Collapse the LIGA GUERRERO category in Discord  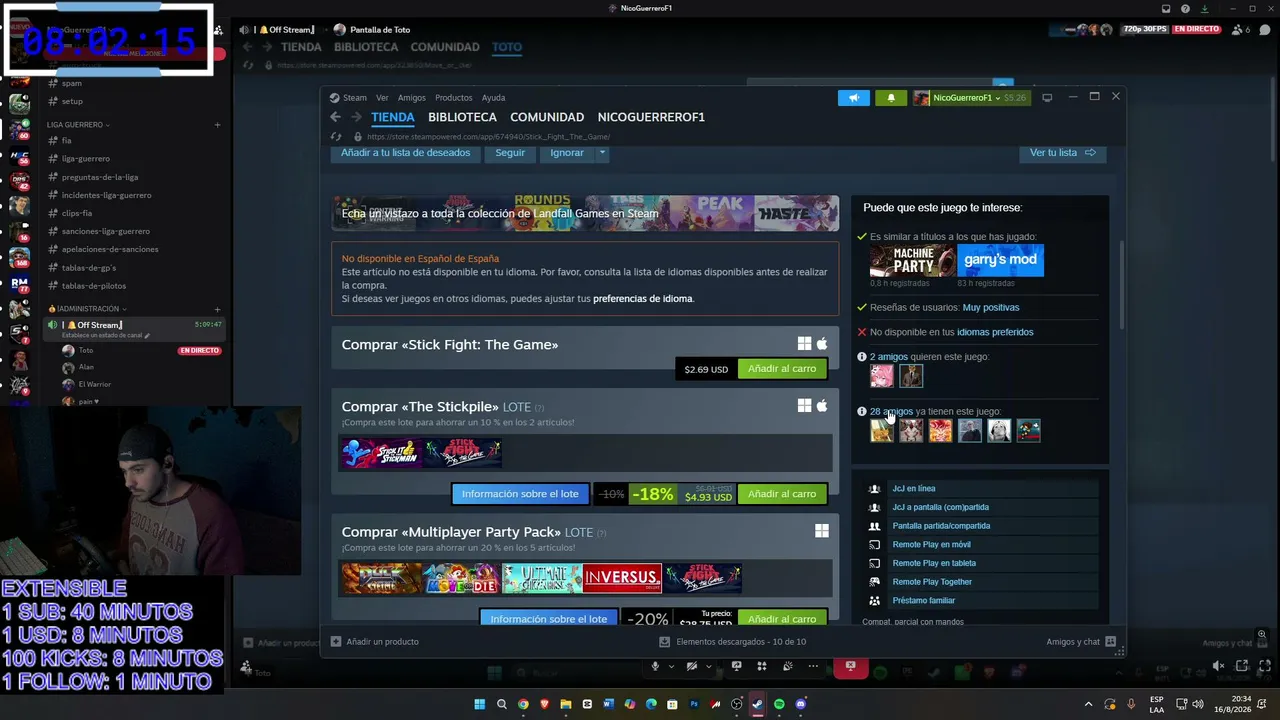pyautogui.click(x=78, y=125)
